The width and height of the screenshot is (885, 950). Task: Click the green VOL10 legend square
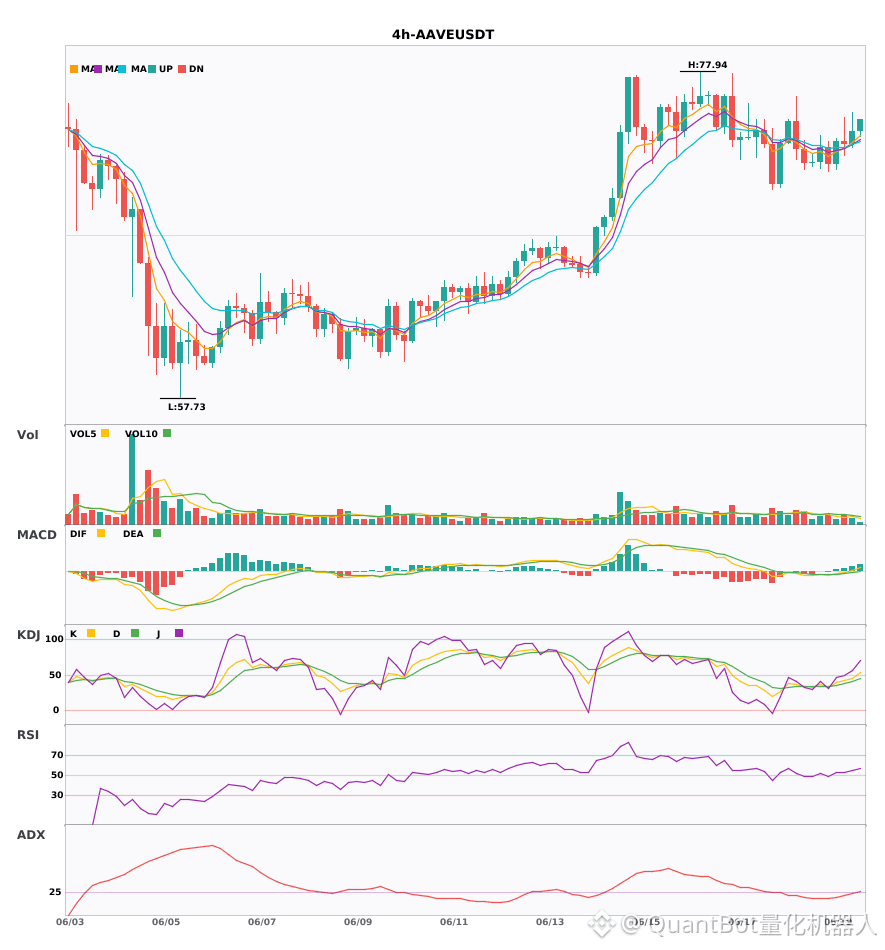[x=167, y=433]
